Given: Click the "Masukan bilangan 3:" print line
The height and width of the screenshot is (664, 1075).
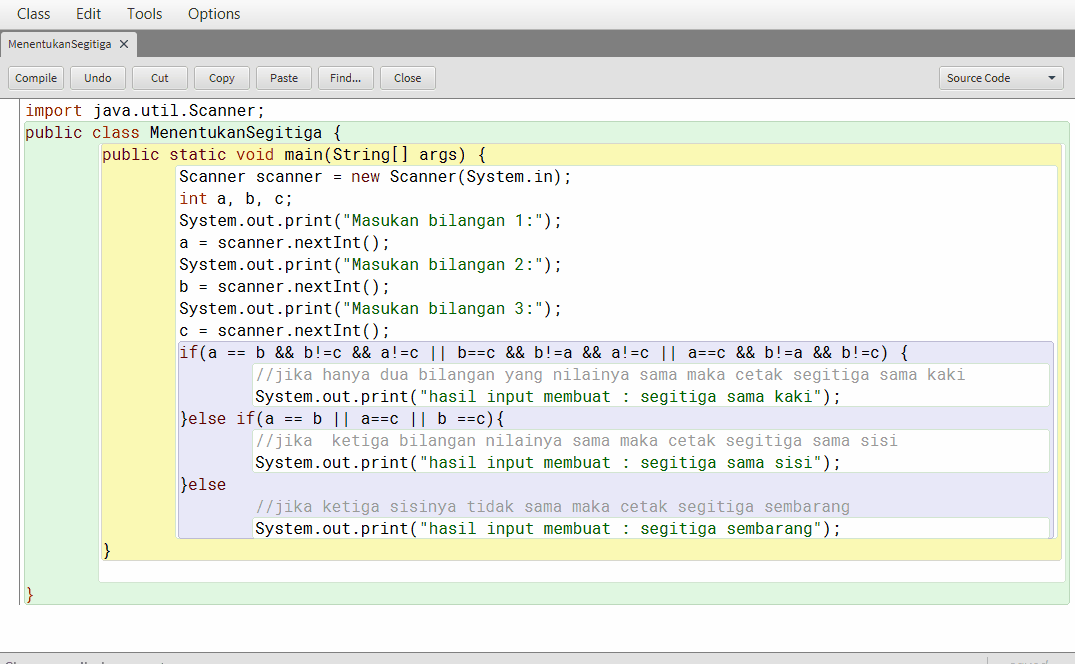Looking at the screenshot, I should click(370, 308).
